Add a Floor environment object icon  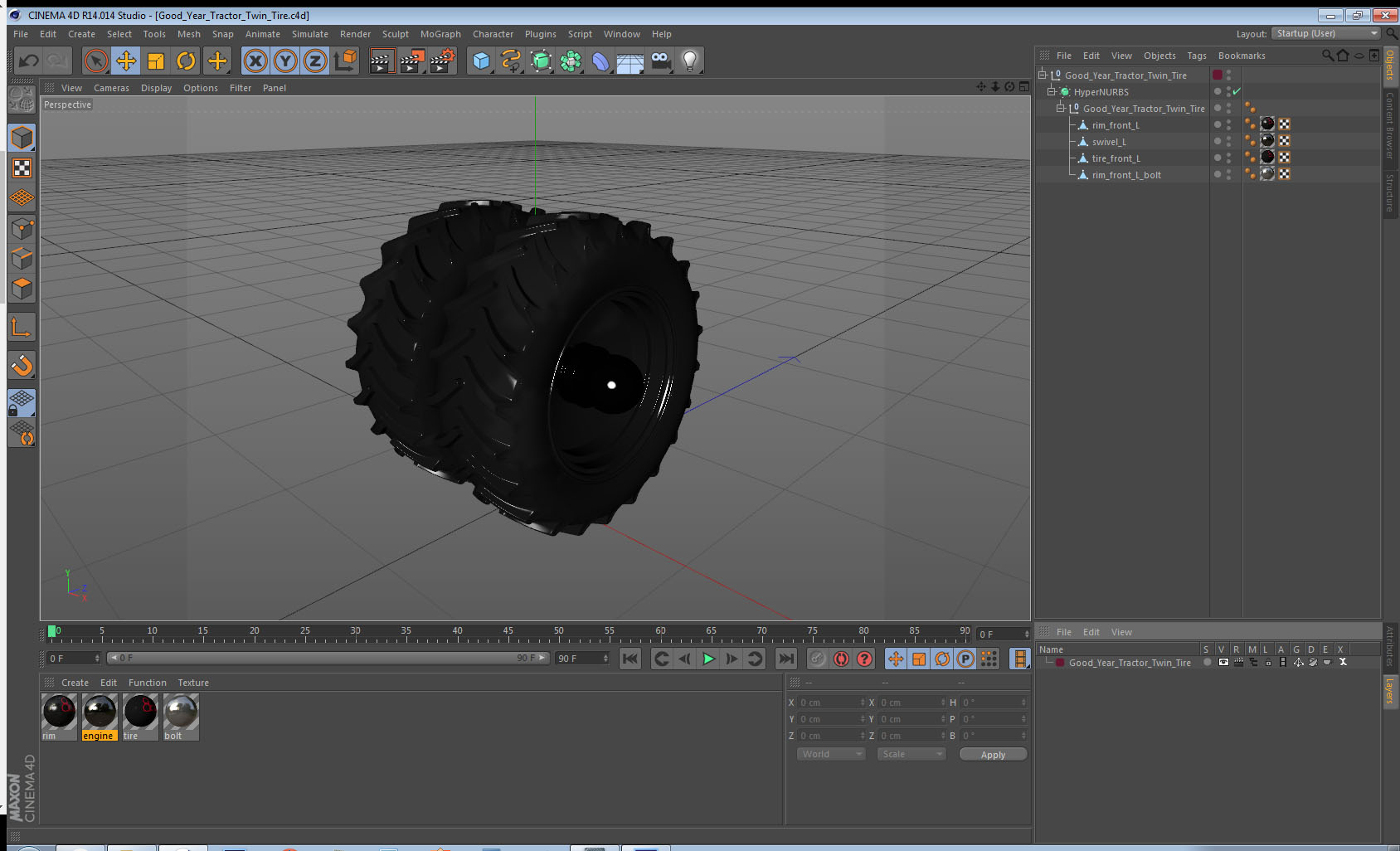tap(630, 61)
